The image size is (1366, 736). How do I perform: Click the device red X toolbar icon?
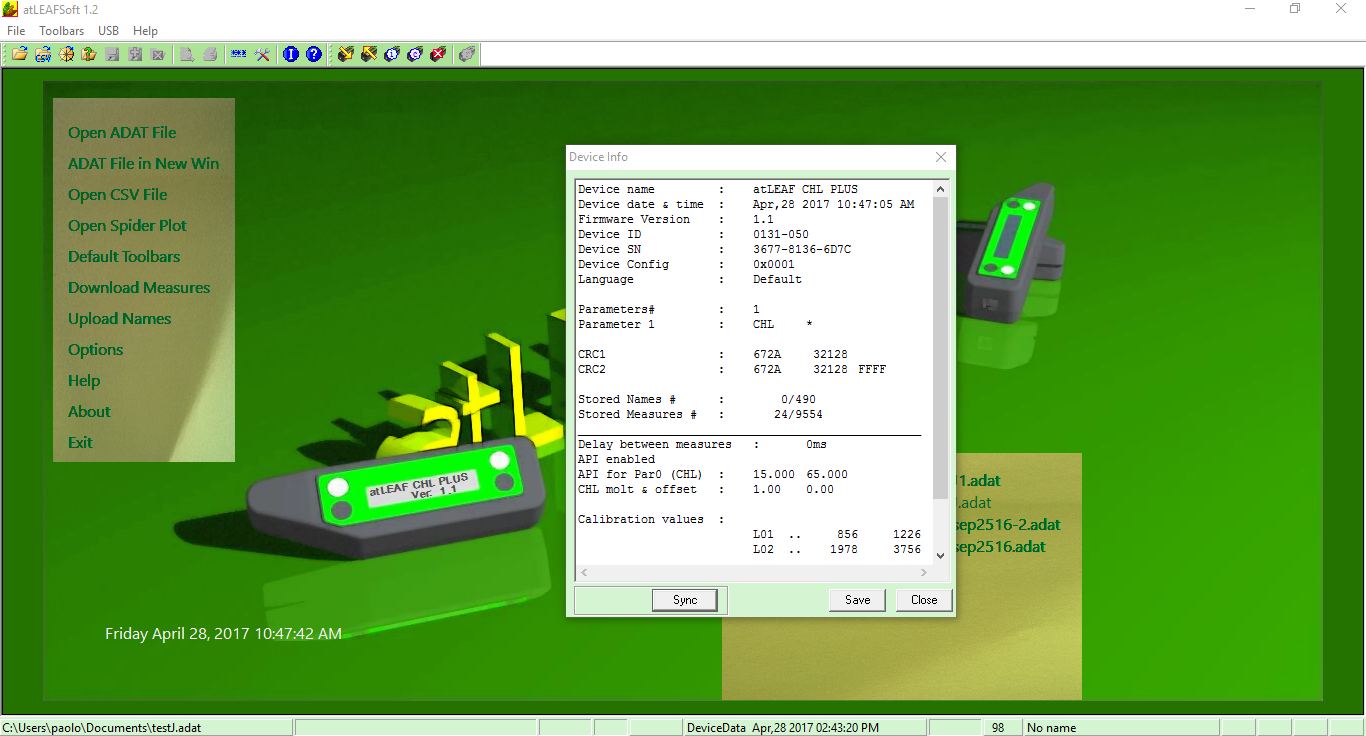point(437,54)
